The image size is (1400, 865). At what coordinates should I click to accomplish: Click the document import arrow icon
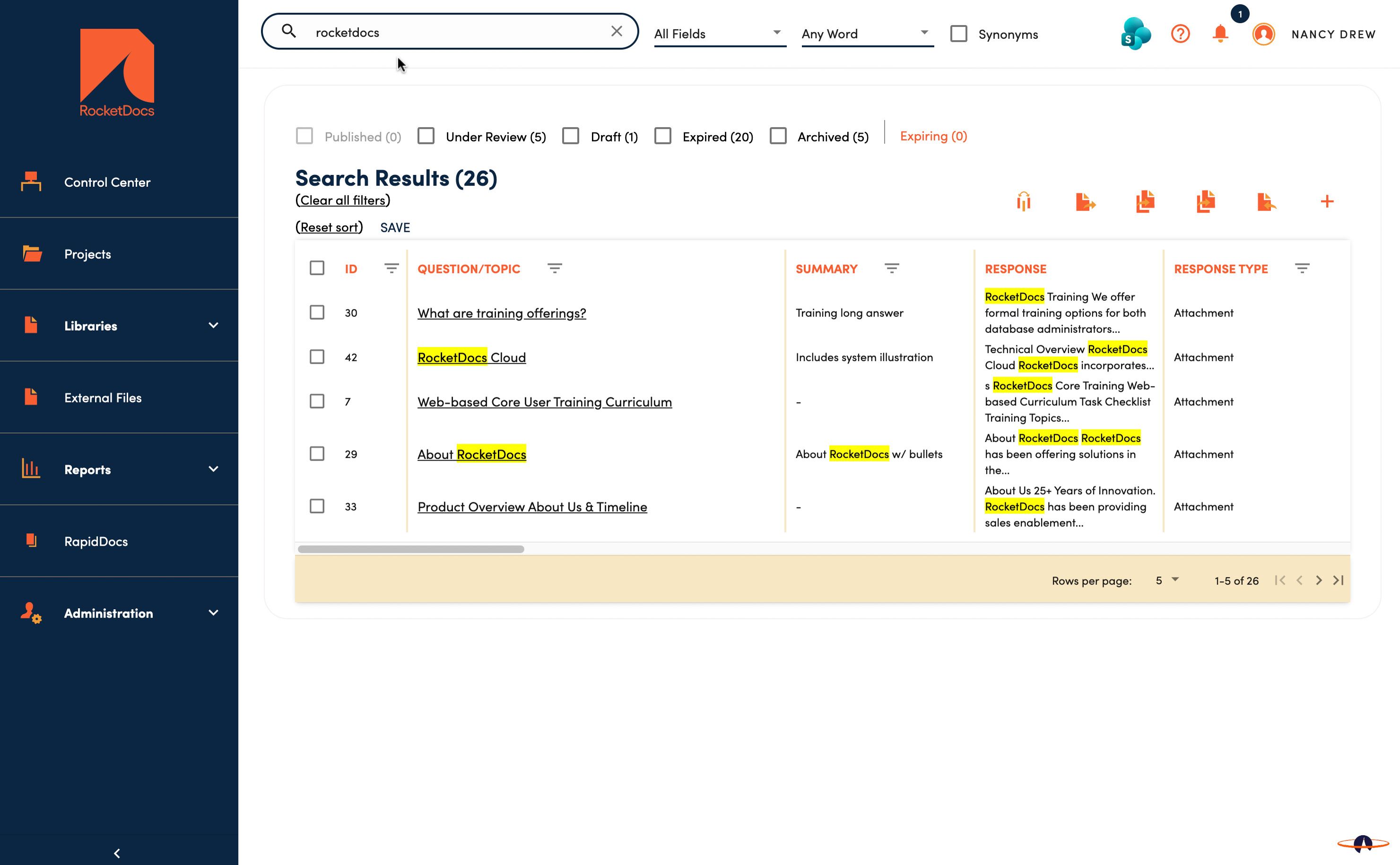[1267, 201]
